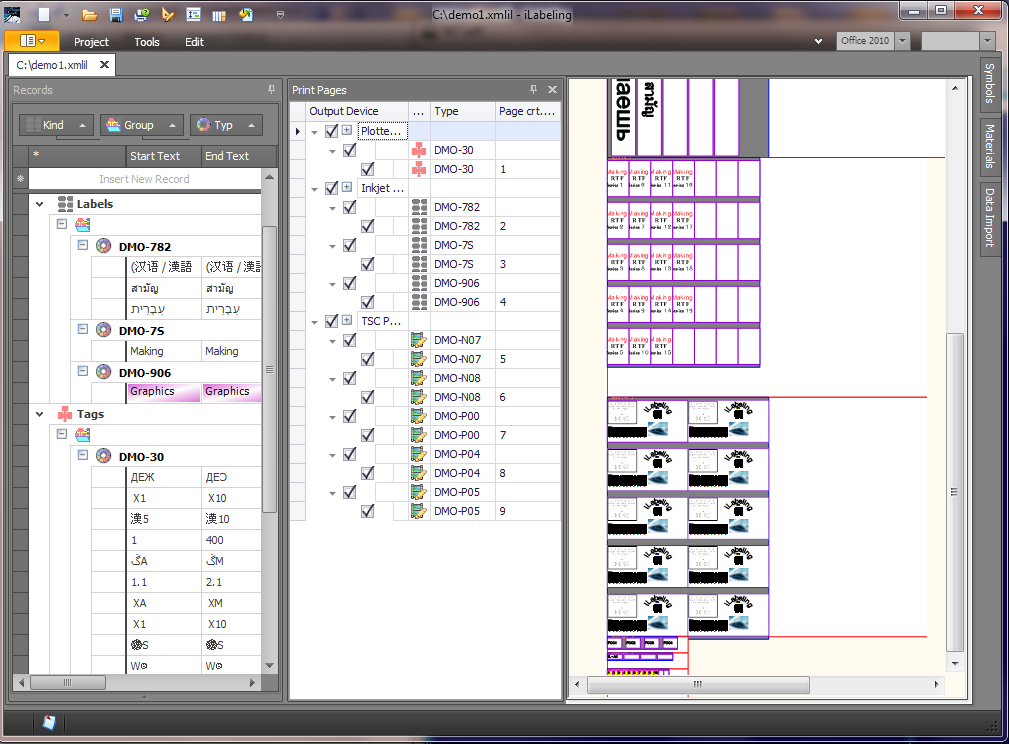Pin the Records panel
This screenshot has width=1009, height=744.
coord(271,89)
